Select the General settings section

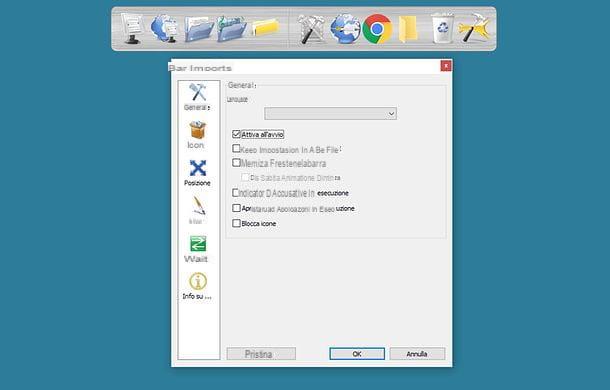pos(197,97)
